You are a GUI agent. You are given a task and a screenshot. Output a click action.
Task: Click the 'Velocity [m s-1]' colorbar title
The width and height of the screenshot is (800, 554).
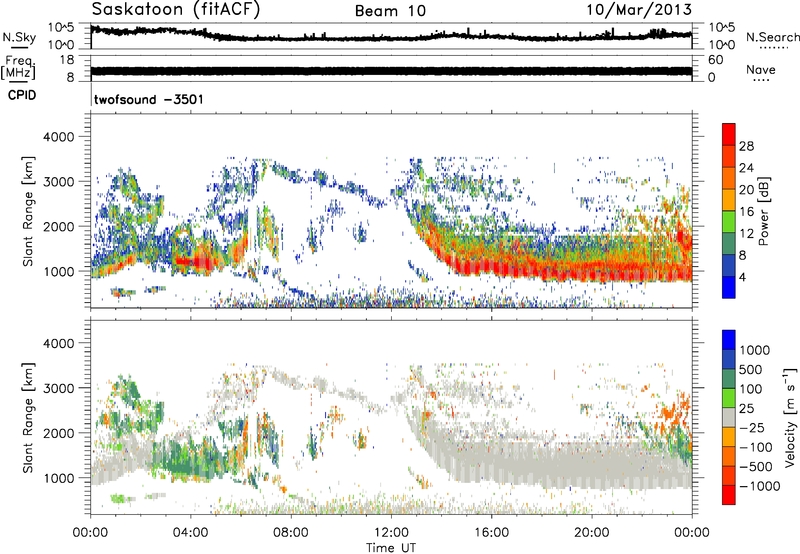790,417
